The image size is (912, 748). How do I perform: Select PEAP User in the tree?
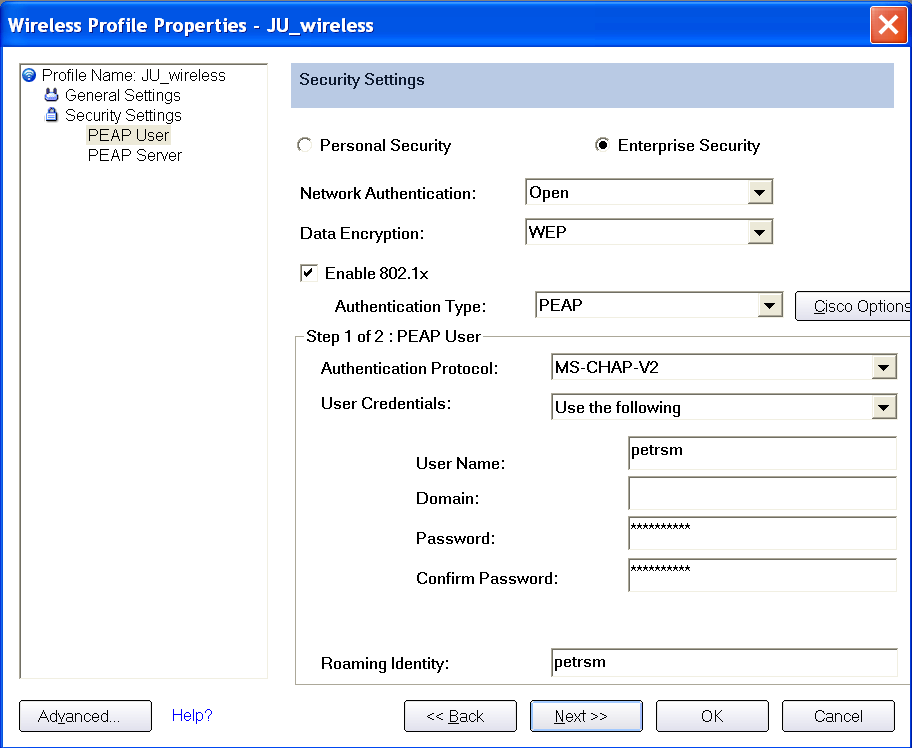point(129,136)
